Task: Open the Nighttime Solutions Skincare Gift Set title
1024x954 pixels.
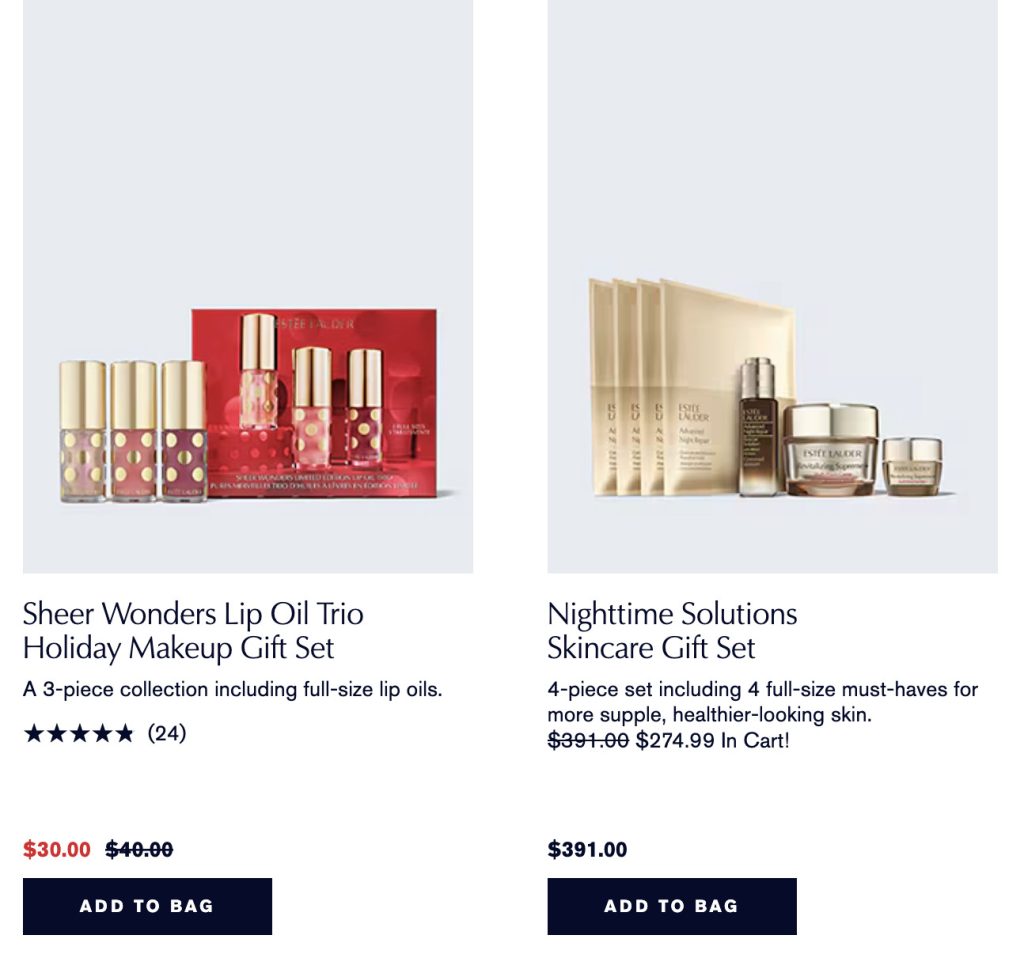Action: [x=672, y=630]
